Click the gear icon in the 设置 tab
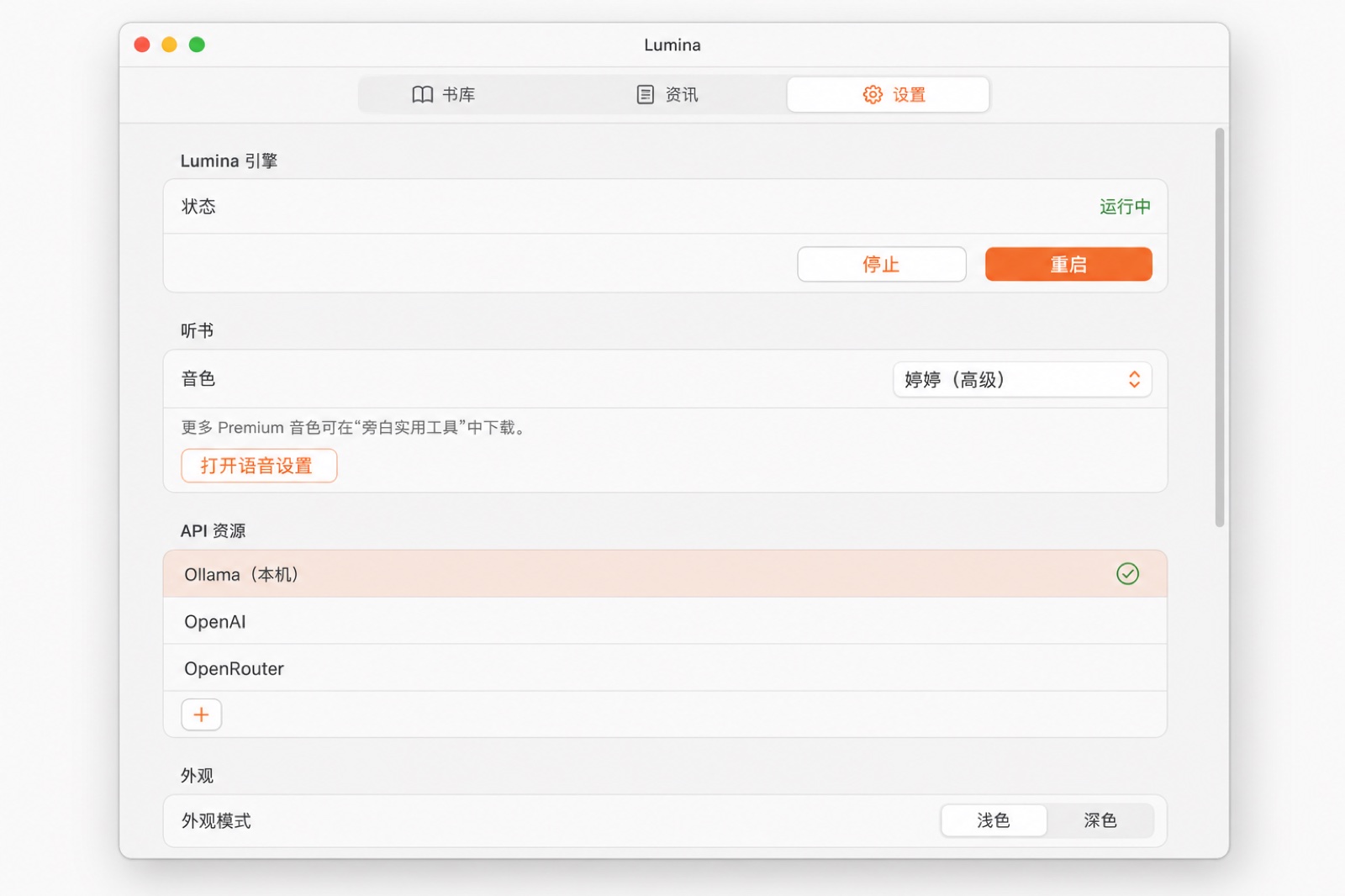The width and height of the screenshot is (1345, 896). 873,94
